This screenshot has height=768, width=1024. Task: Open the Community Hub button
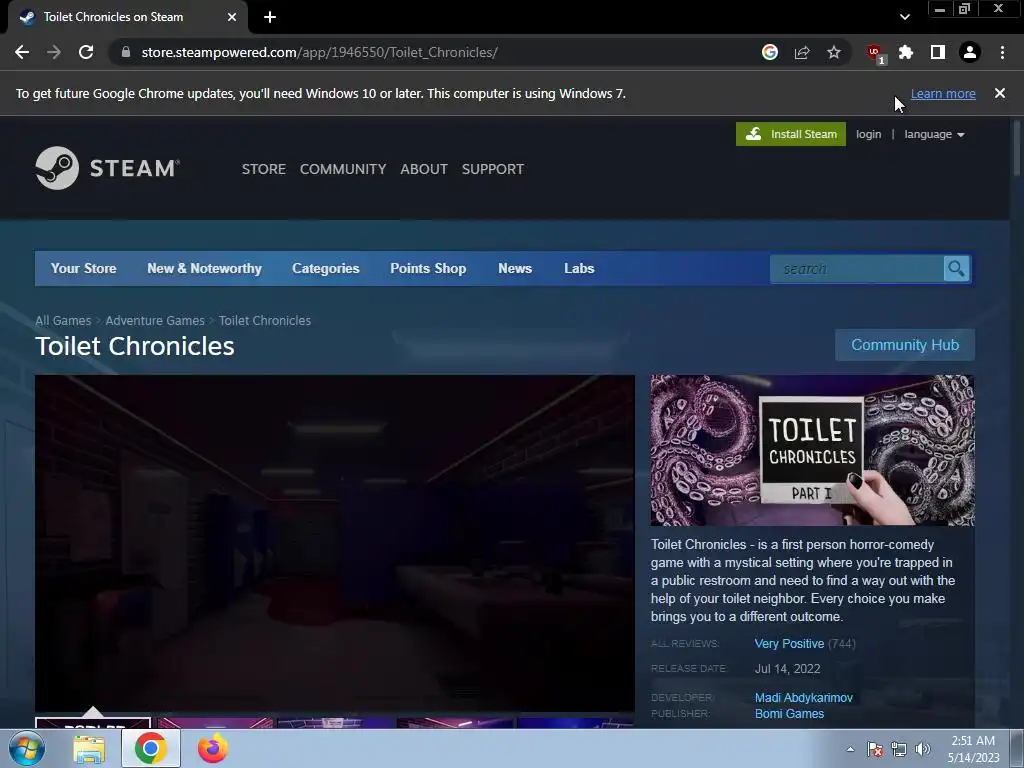pos(905,345)
